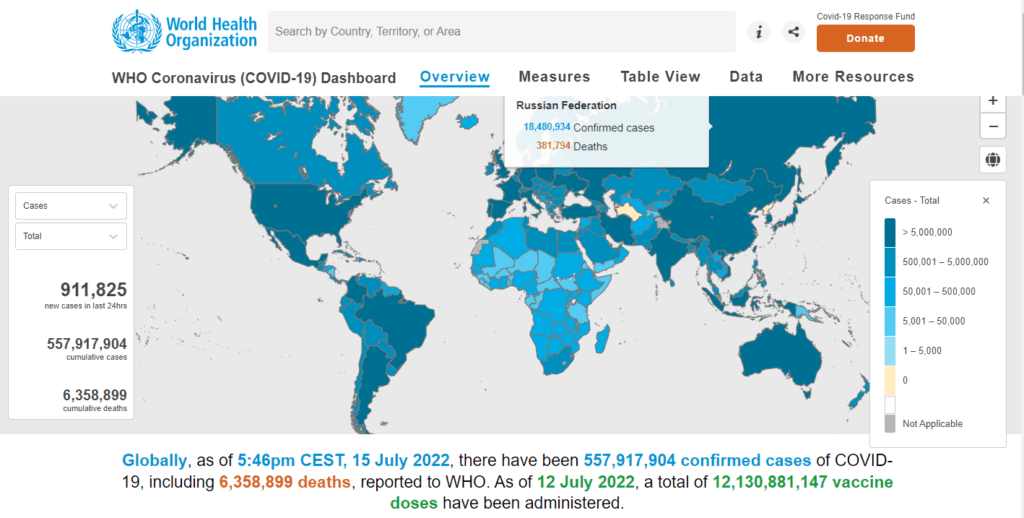Select the Overview tab
1024x518 pixels.
[455, 77]
